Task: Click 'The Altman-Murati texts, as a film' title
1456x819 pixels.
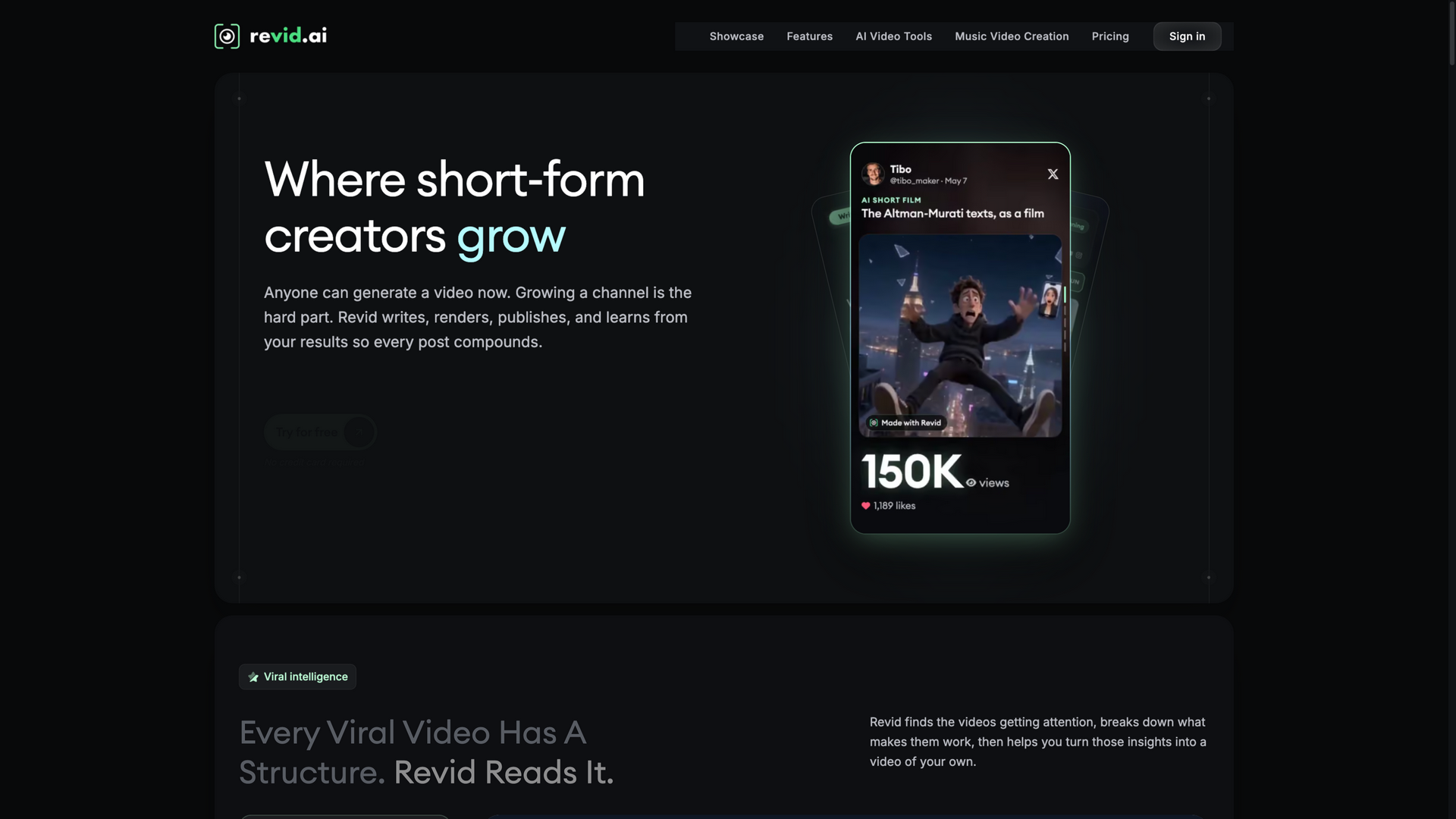Action: coord(952,214)
